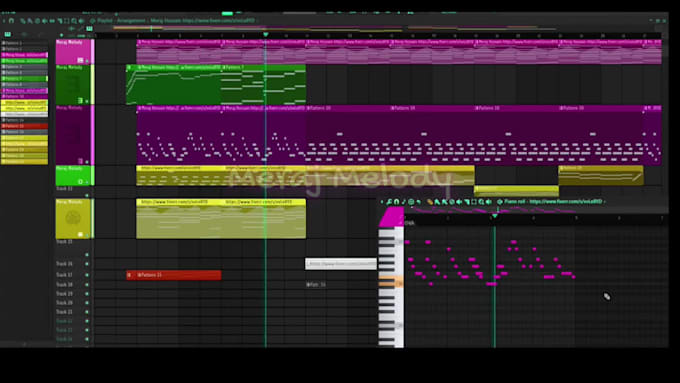Click the Playlist window icon beside its title
The width and height of the screenshot is (680, 383).
tap(92, 21)
